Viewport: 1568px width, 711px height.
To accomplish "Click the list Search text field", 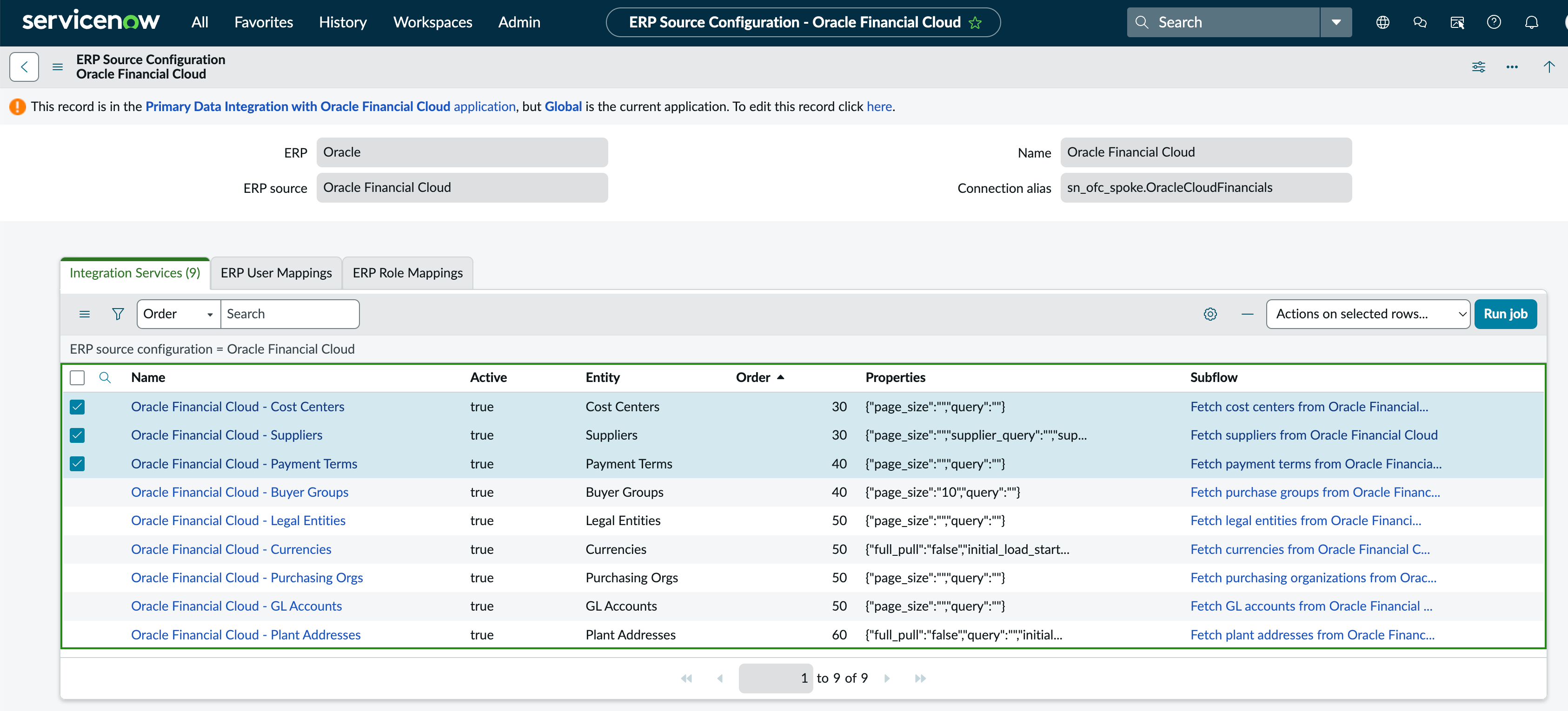I will [290, 314].
